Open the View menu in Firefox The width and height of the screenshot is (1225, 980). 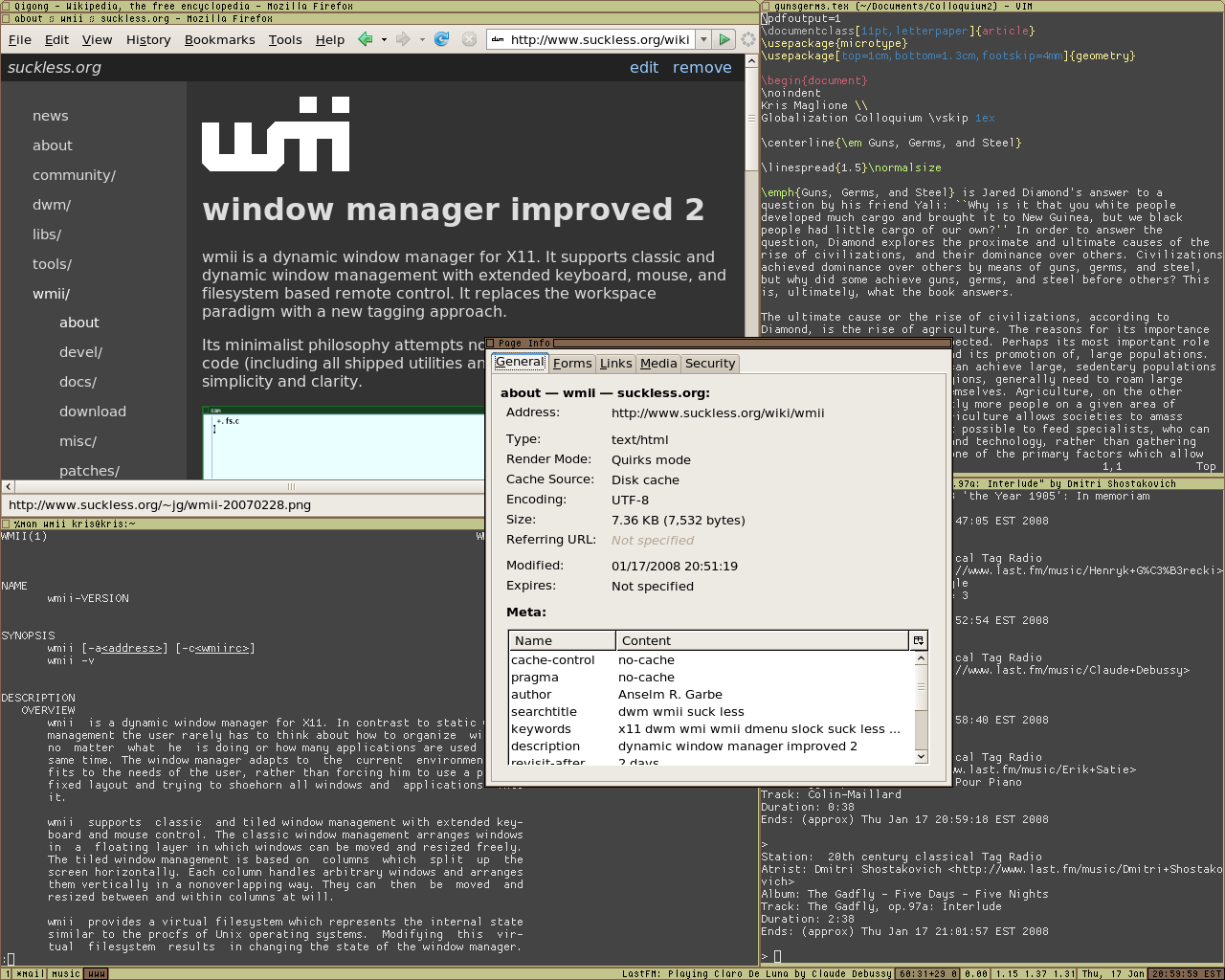pyautogui.click(x=97, y=39)
